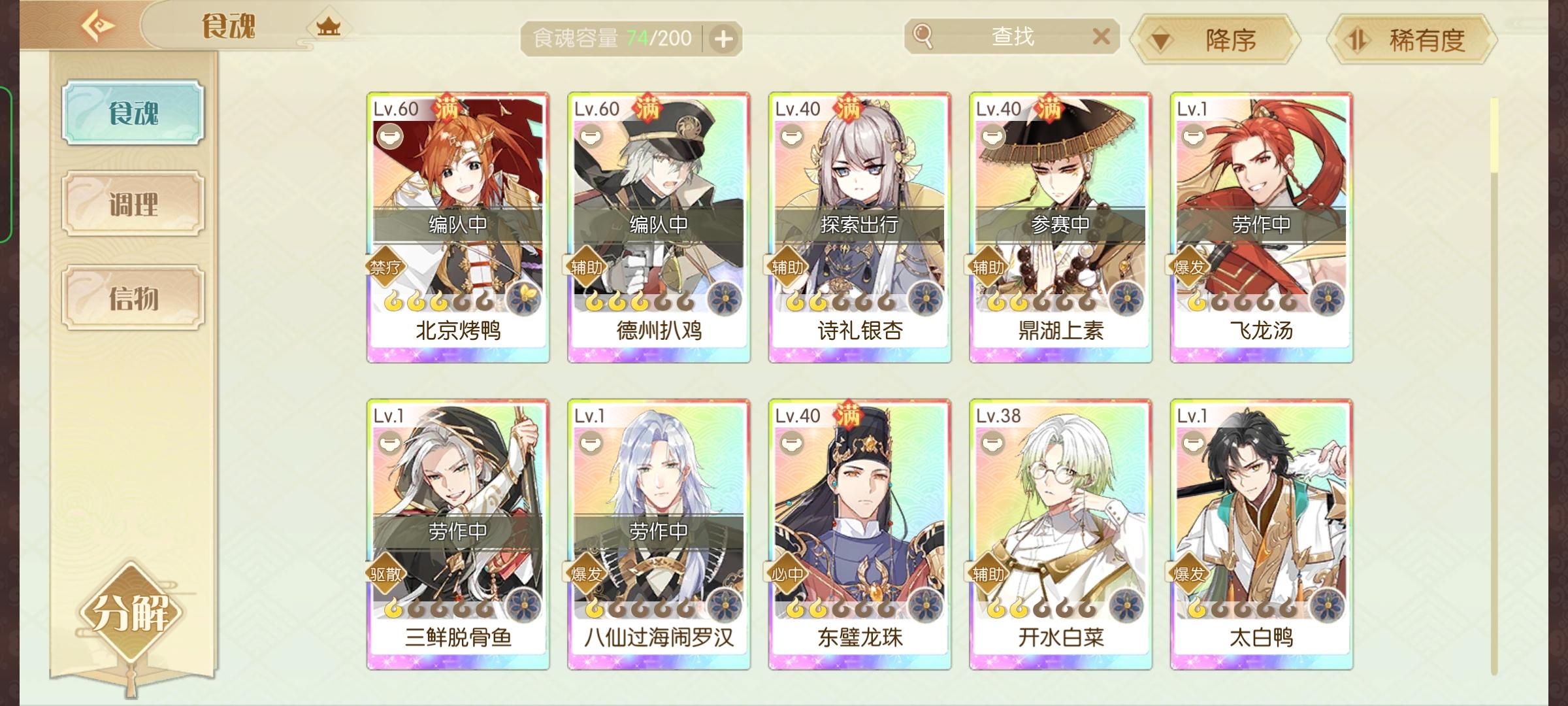Add capacity with the plus icon

(723, 39)
